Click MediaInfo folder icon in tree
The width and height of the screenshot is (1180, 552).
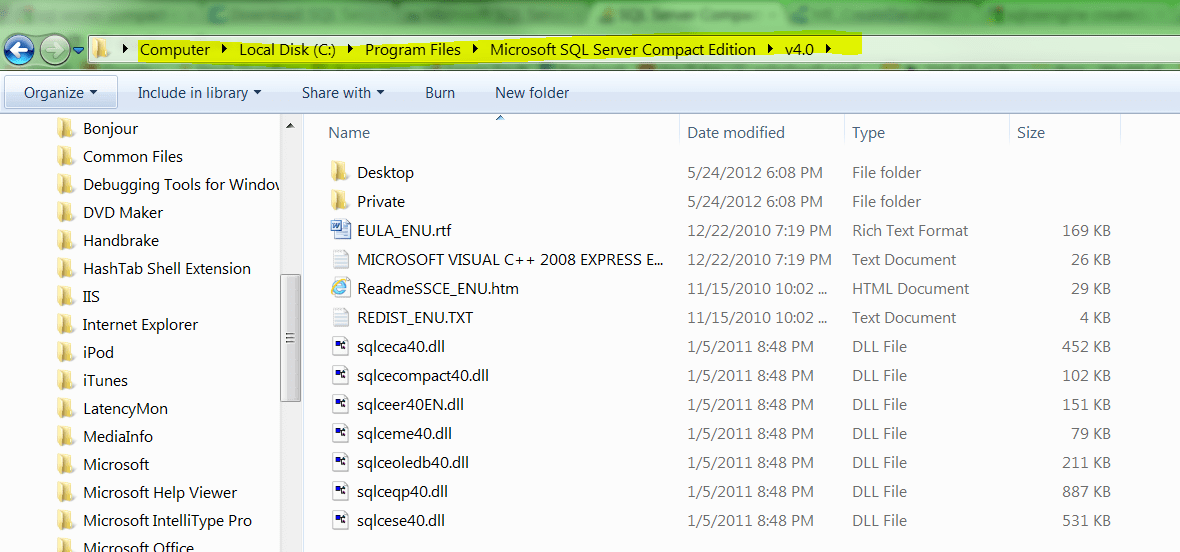coord(66,436)
